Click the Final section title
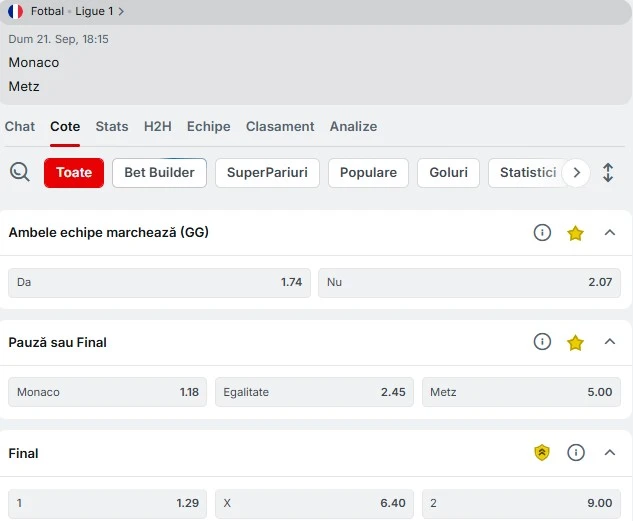 tap(23, 453)
